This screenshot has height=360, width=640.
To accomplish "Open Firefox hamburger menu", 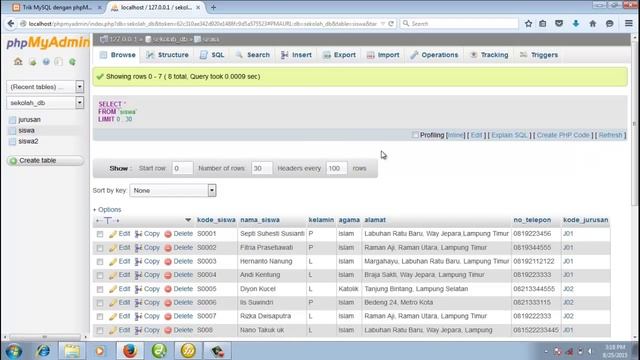I will (629, 24).
